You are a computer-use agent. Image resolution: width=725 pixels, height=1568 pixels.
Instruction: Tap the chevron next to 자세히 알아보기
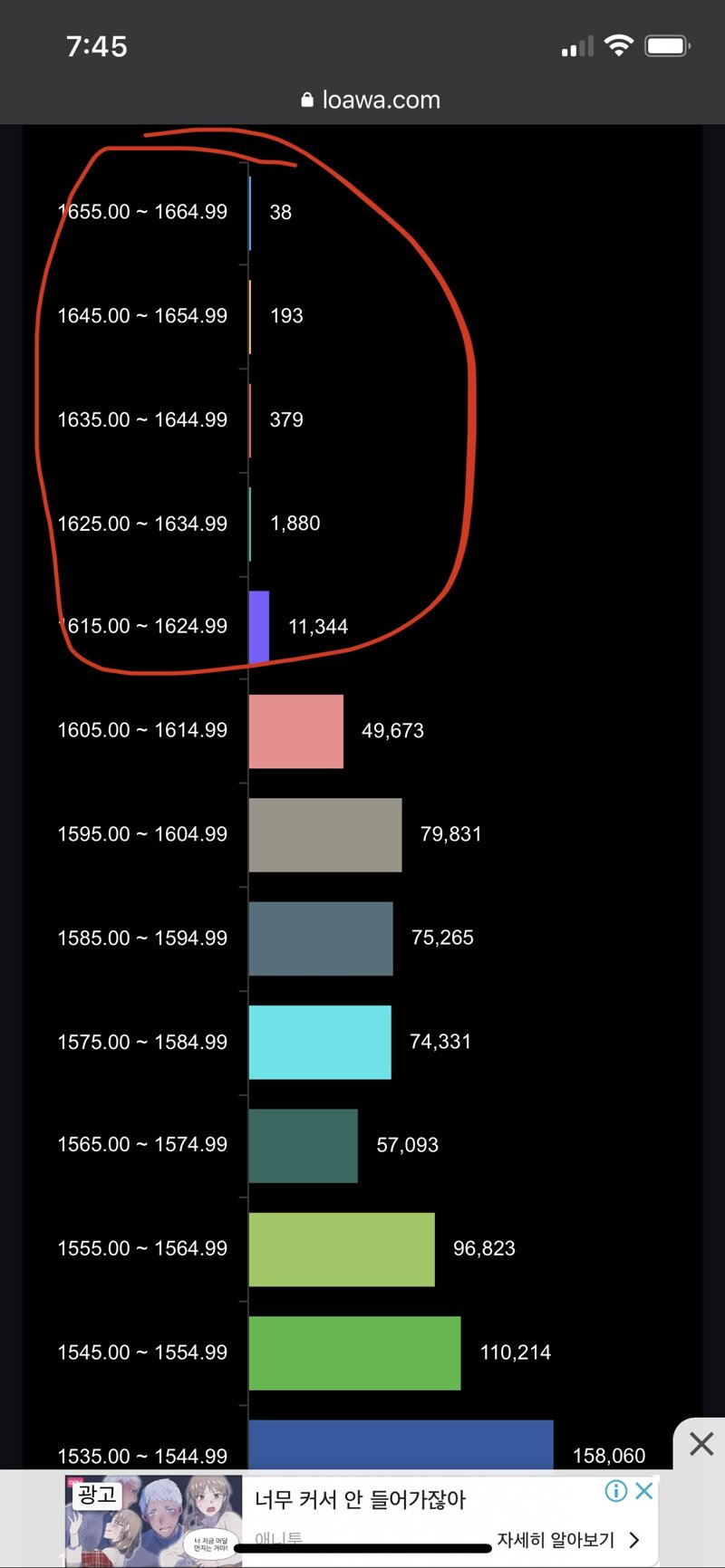pos(633,1540)
